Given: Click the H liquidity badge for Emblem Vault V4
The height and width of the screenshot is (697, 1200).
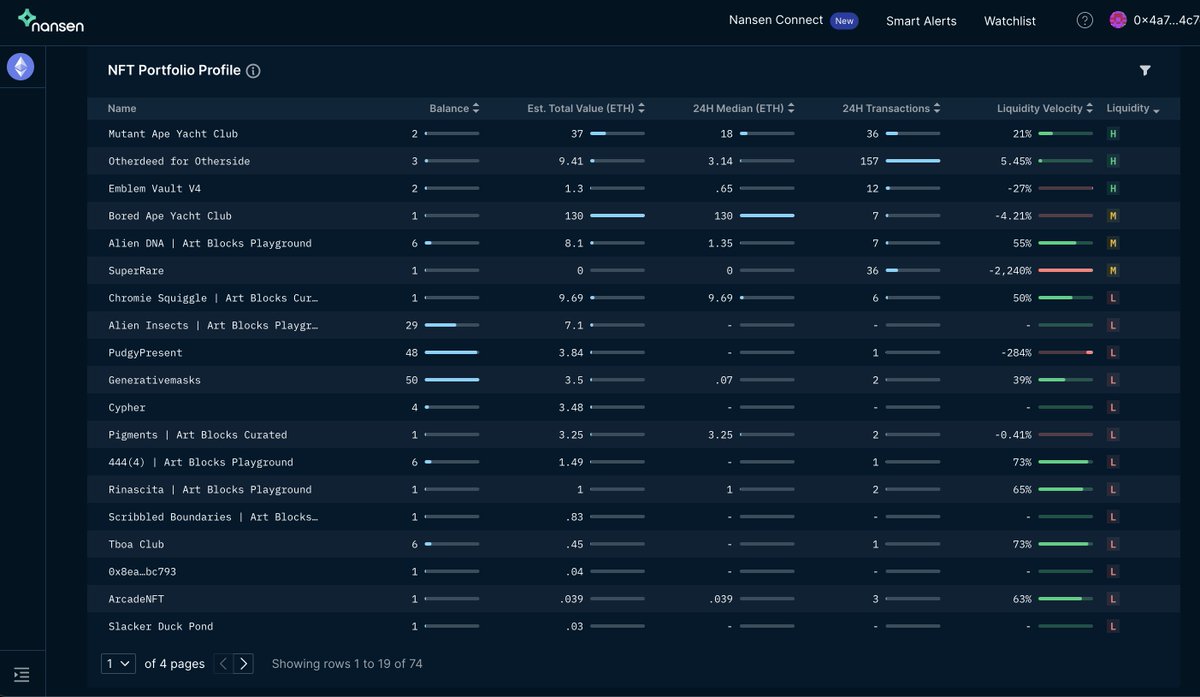Looking at the screenshot, I should 1113,189.
